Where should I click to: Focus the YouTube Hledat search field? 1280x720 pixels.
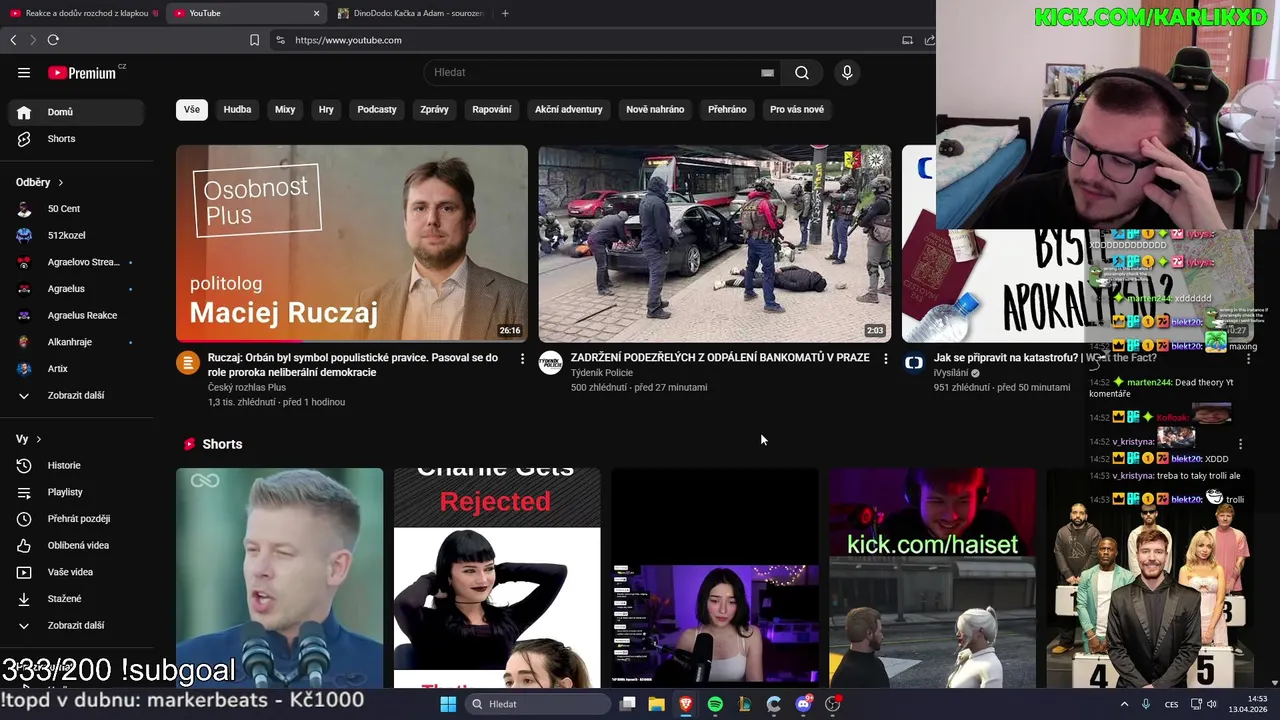[x=590, y=72]
